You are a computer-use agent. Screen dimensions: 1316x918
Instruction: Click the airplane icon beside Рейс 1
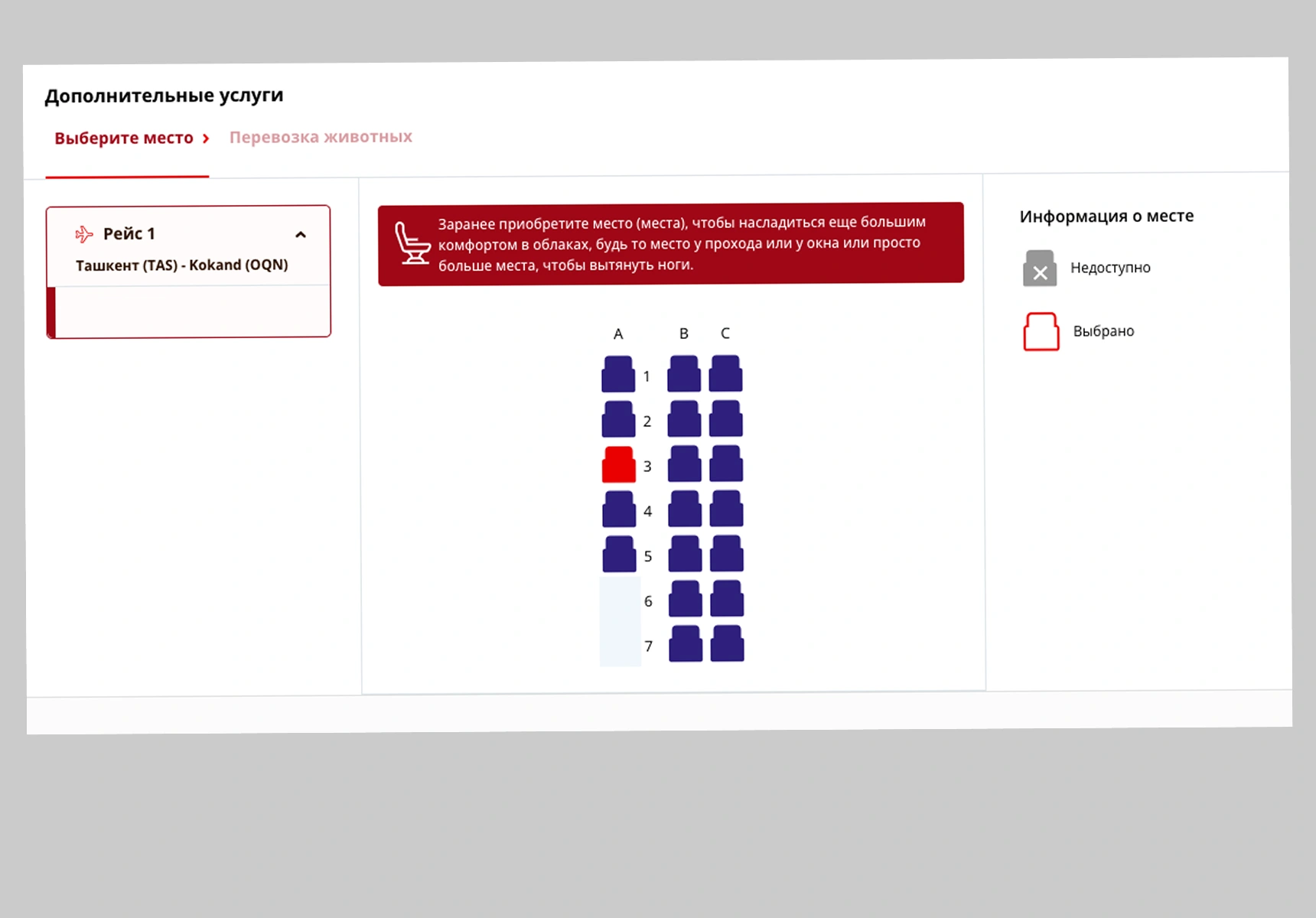click(x=84, y=234)
